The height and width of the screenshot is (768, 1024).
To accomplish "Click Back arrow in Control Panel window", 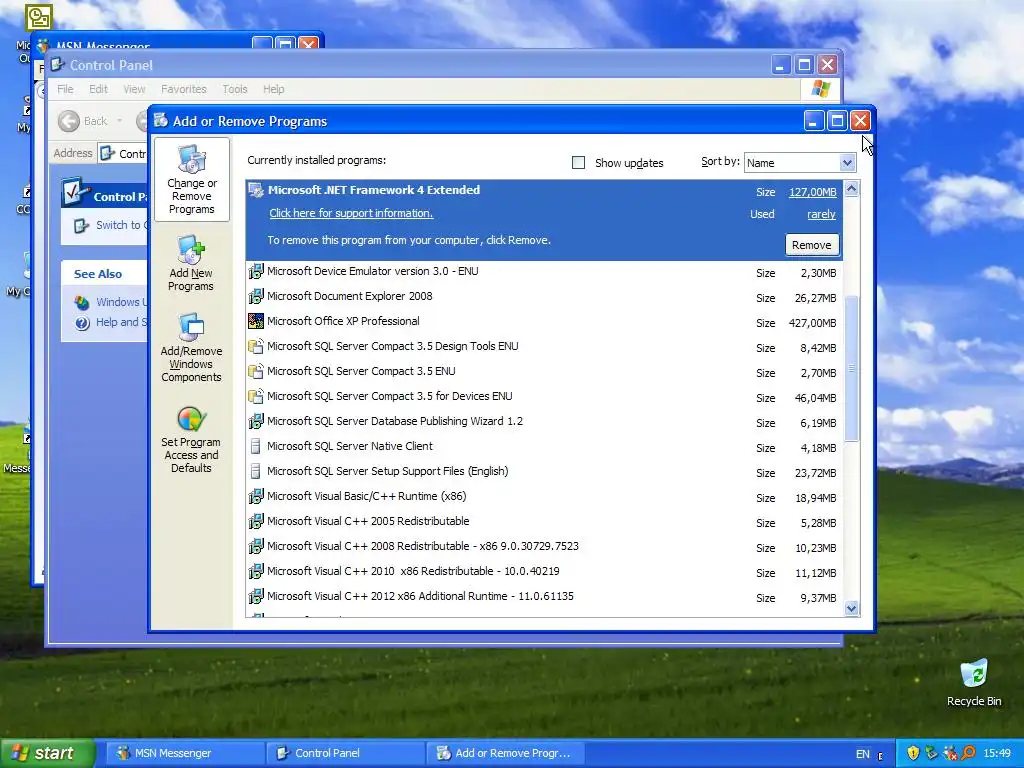I will [69, 121].
